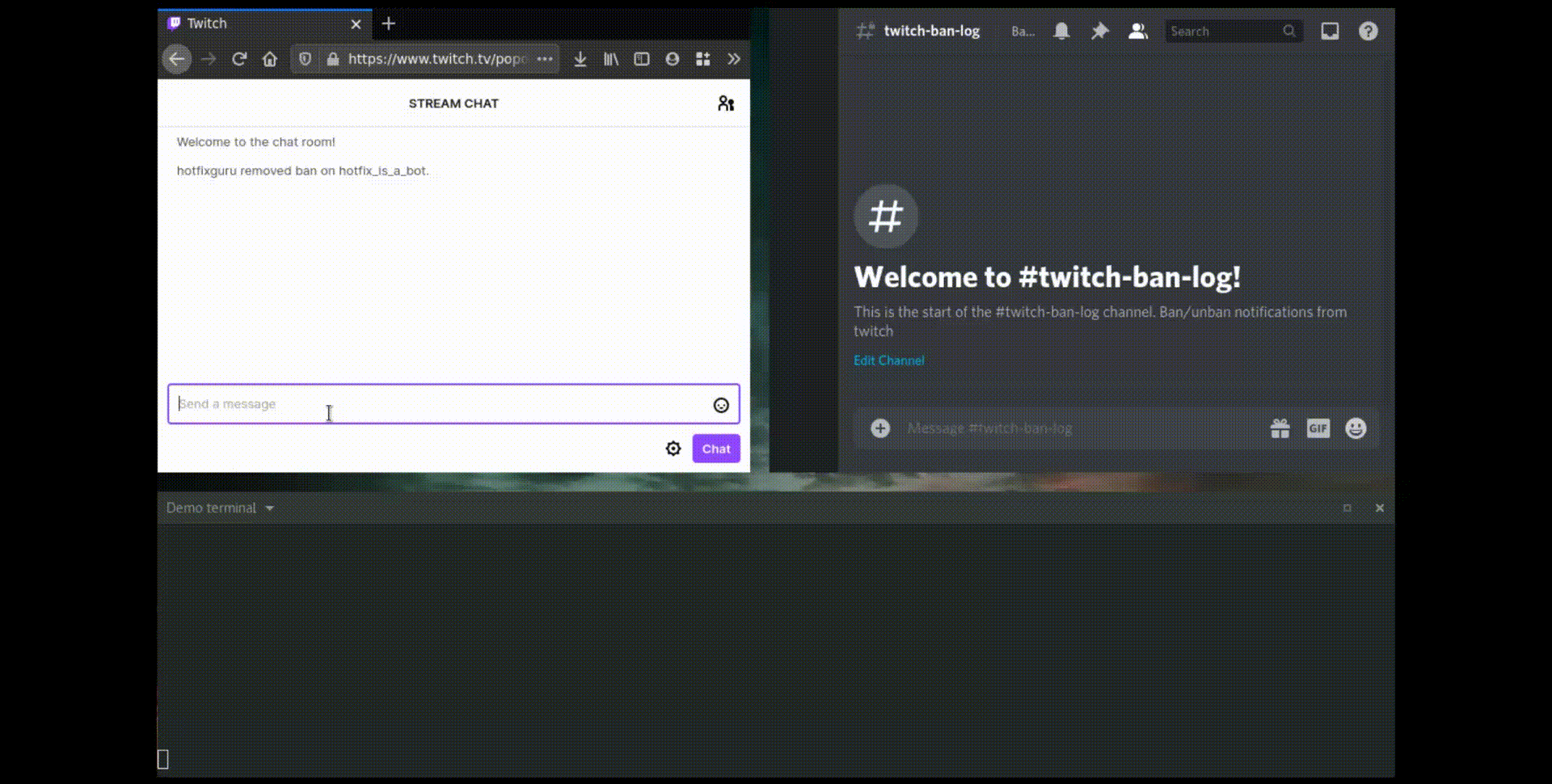Image resolution: width=1552 pixels, height=784 pixels.
Task: Open Discord help icon
Action: click(1368, 32)
